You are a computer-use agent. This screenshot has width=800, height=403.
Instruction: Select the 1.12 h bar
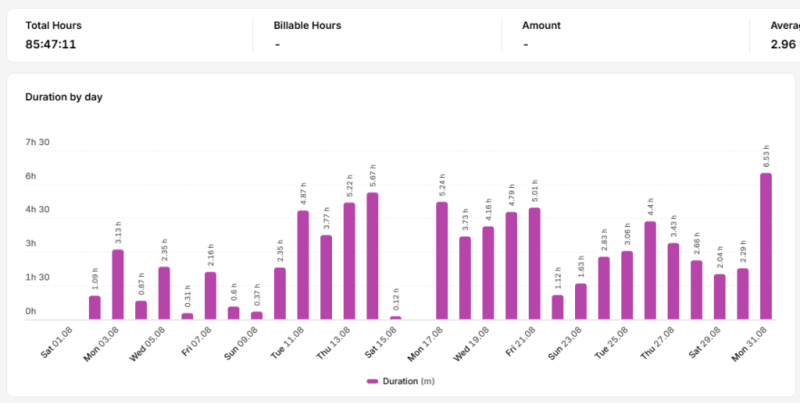[x=558, y=308]
